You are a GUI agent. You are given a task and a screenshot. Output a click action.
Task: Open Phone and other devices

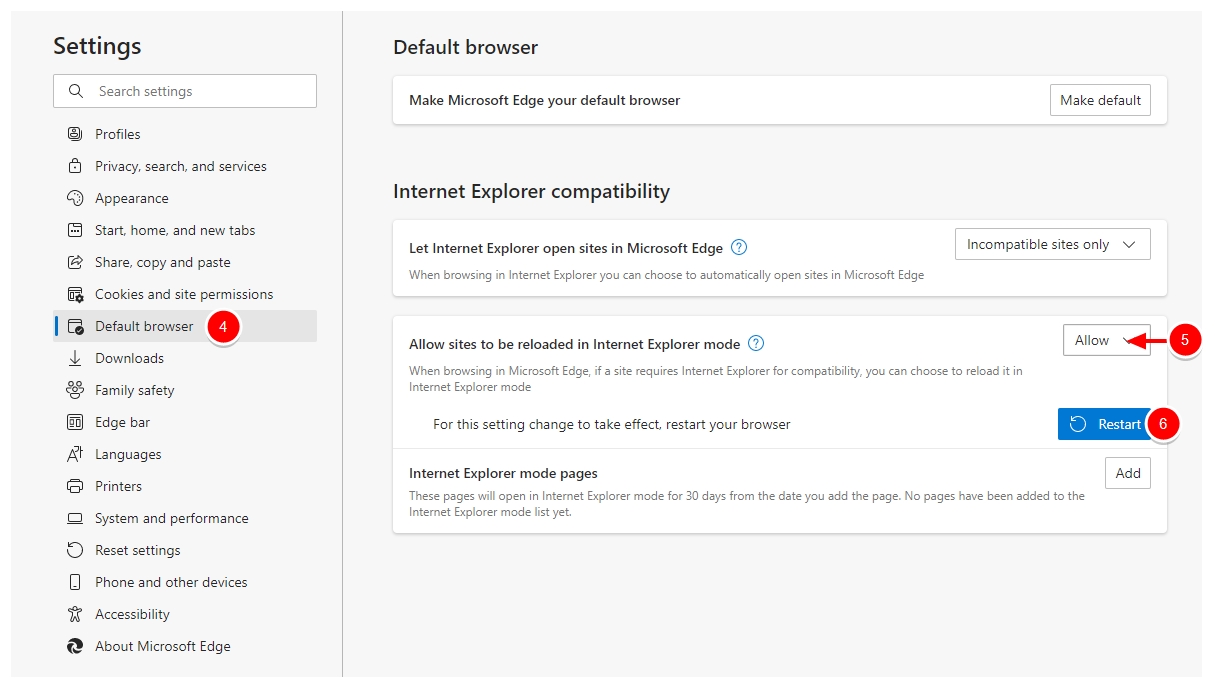(x=185, y=582)
